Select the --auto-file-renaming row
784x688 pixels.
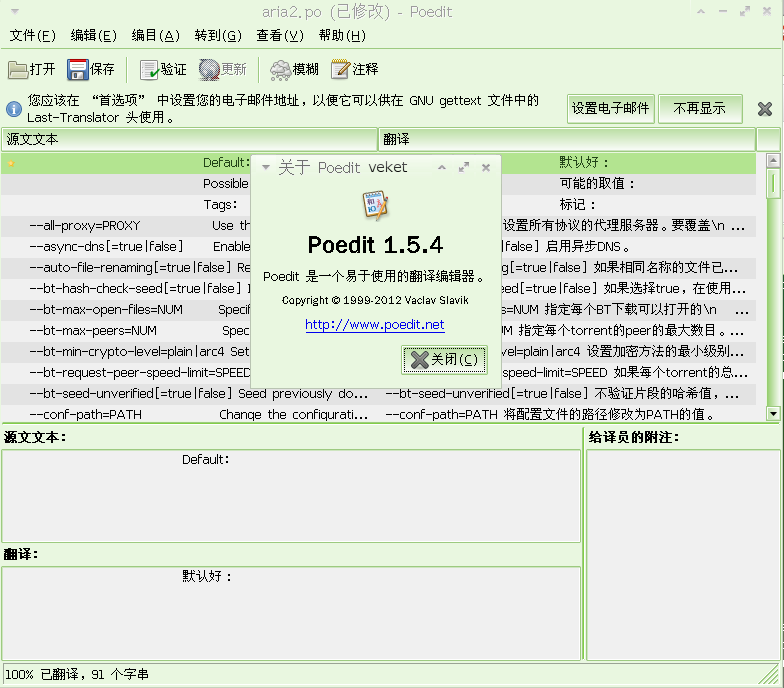(378, 268)
